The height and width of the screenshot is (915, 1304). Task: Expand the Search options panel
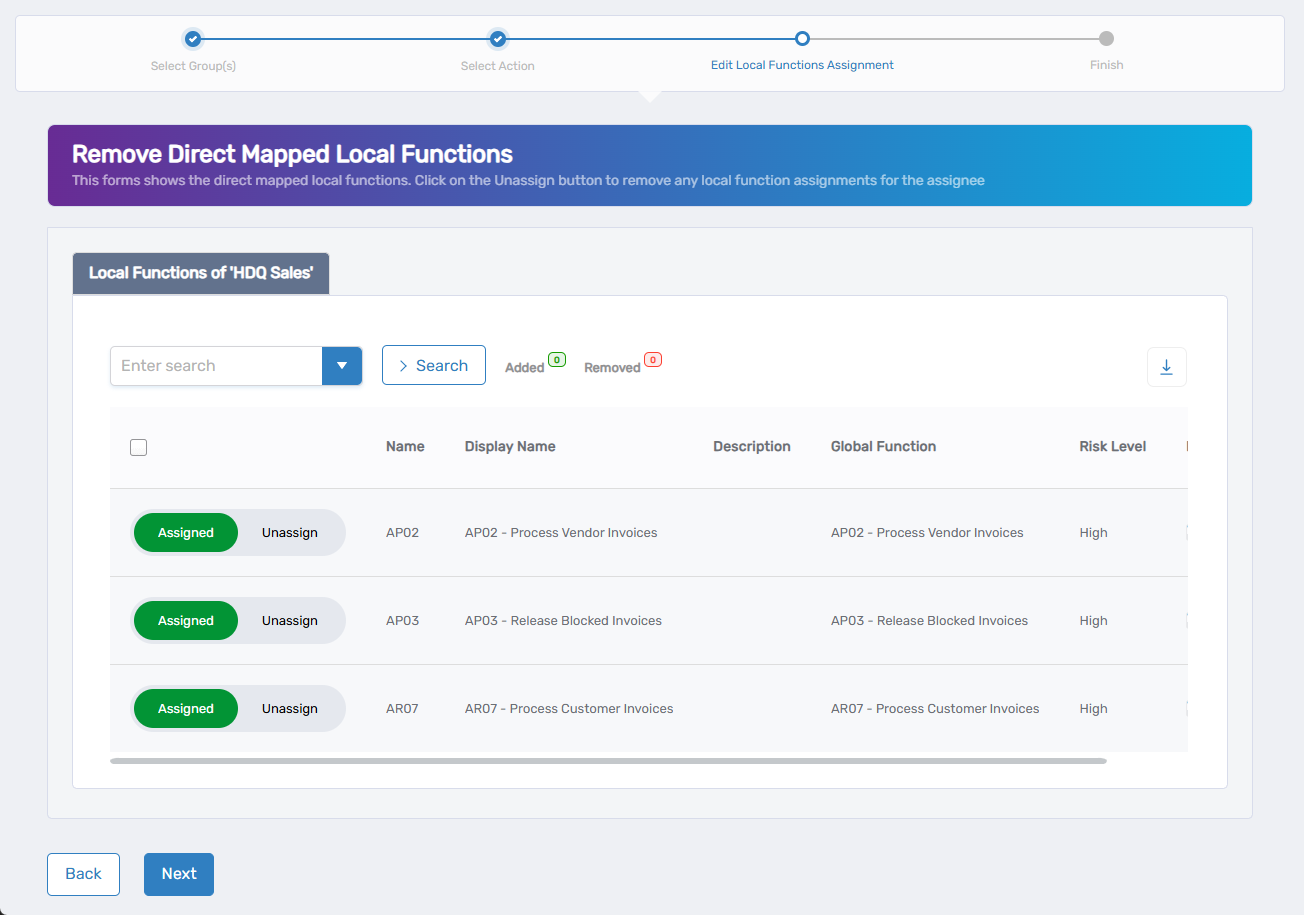click(433, 365)
